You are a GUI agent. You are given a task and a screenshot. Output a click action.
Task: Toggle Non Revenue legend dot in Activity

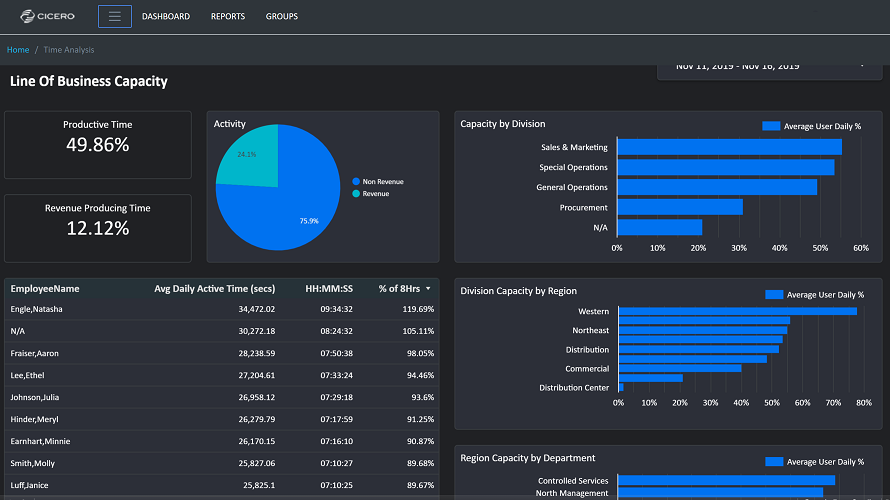(356, 182)
